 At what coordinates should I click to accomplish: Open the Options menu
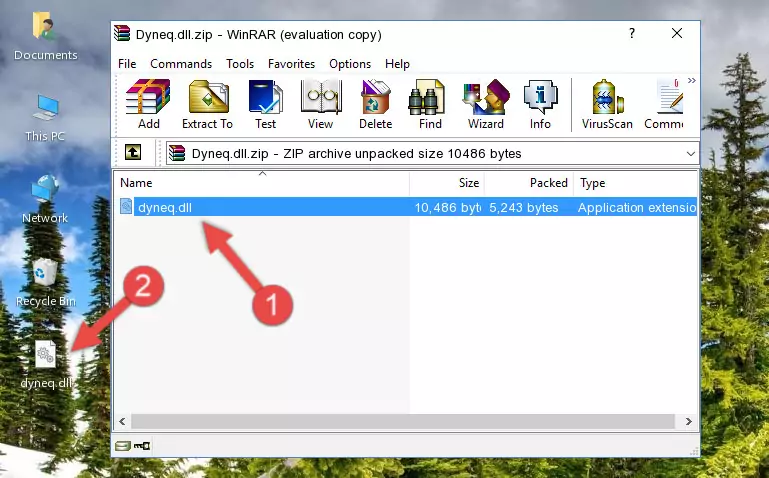click(350, 64)
